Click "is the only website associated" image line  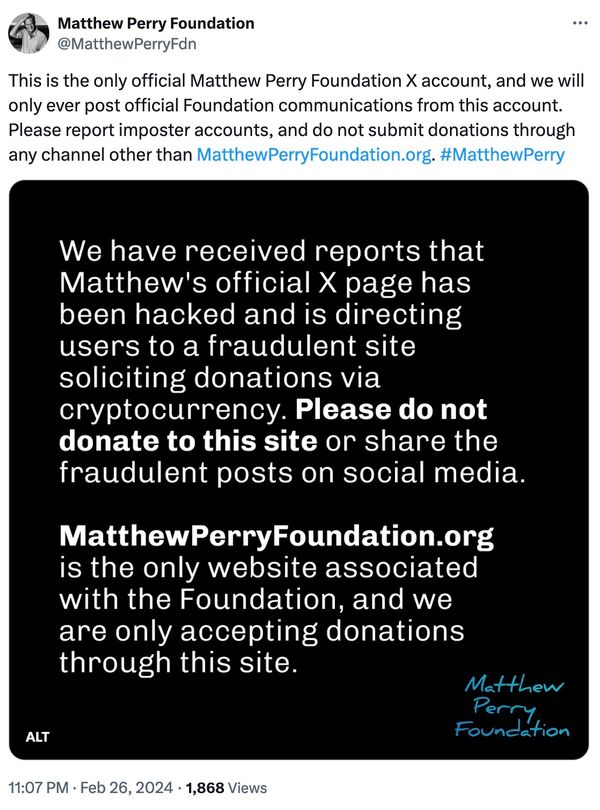269,568
